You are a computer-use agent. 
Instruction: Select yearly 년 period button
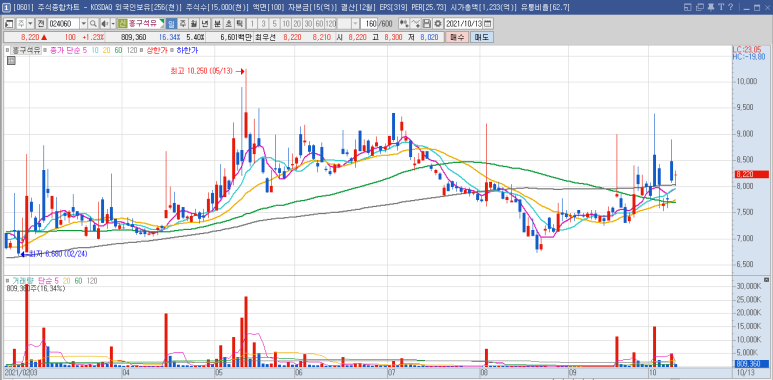pyautogui.click(x=205, y=24)
